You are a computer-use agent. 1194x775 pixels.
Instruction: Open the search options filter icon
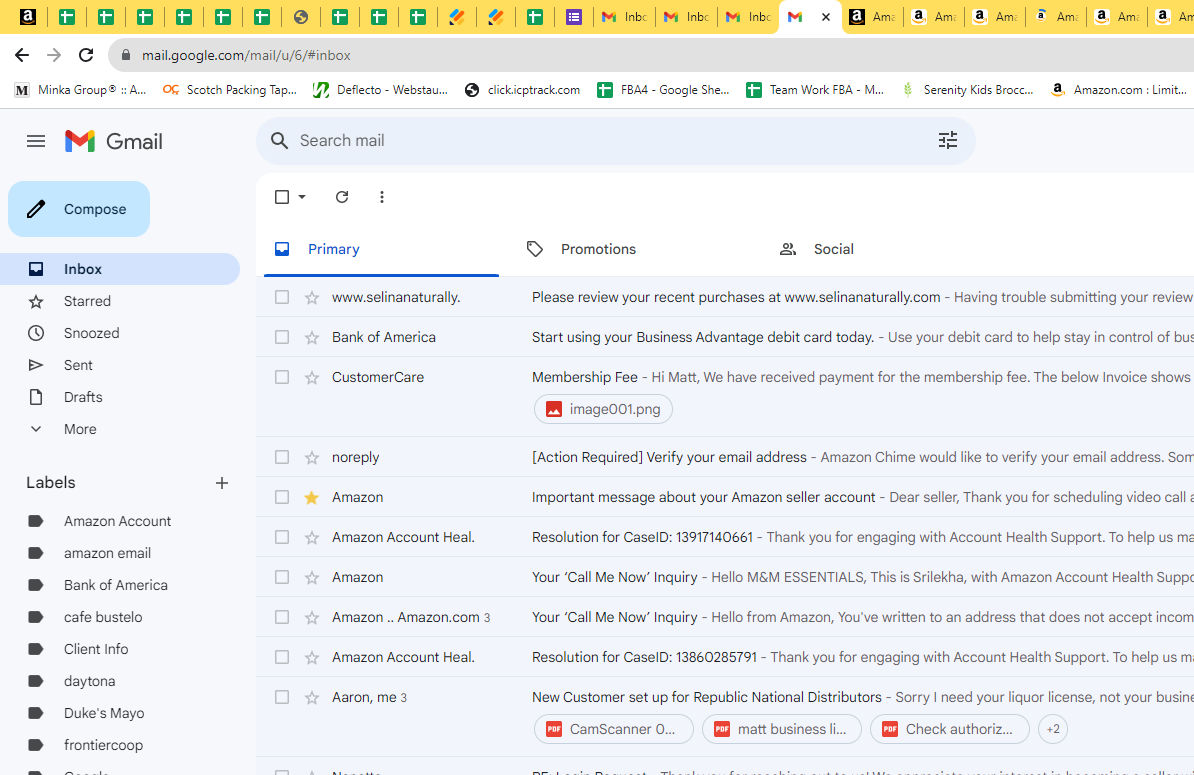pos(947,140)
